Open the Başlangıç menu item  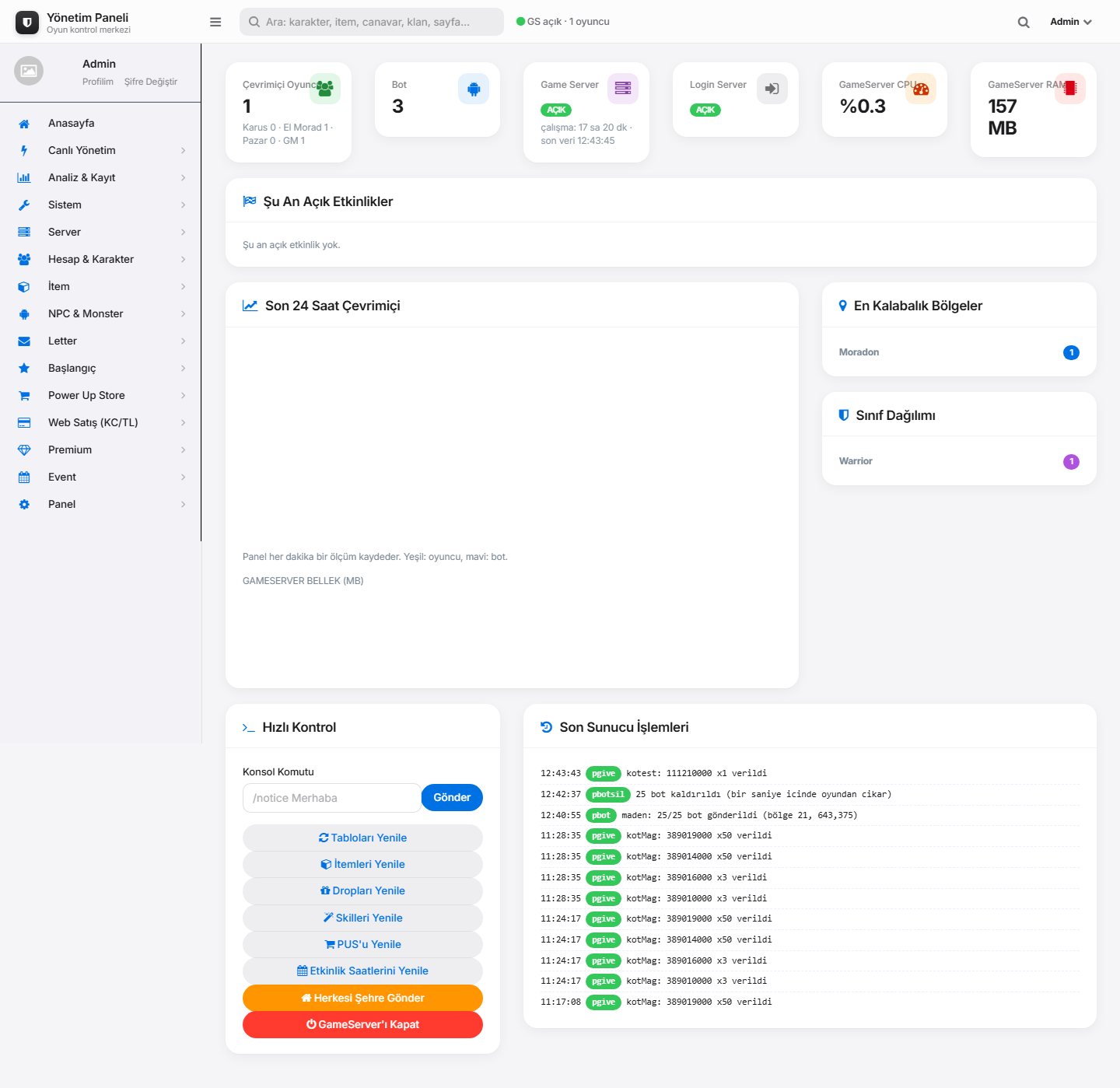click(x=100, y=368)
